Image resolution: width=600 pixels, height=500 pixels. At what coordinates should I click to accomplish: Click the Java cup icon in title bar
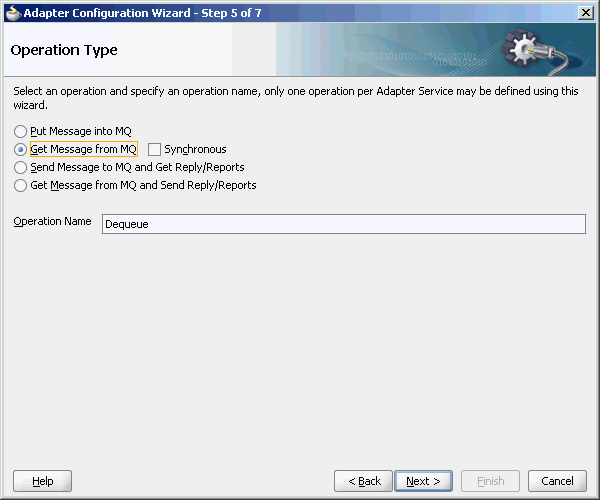click(13, 13)
